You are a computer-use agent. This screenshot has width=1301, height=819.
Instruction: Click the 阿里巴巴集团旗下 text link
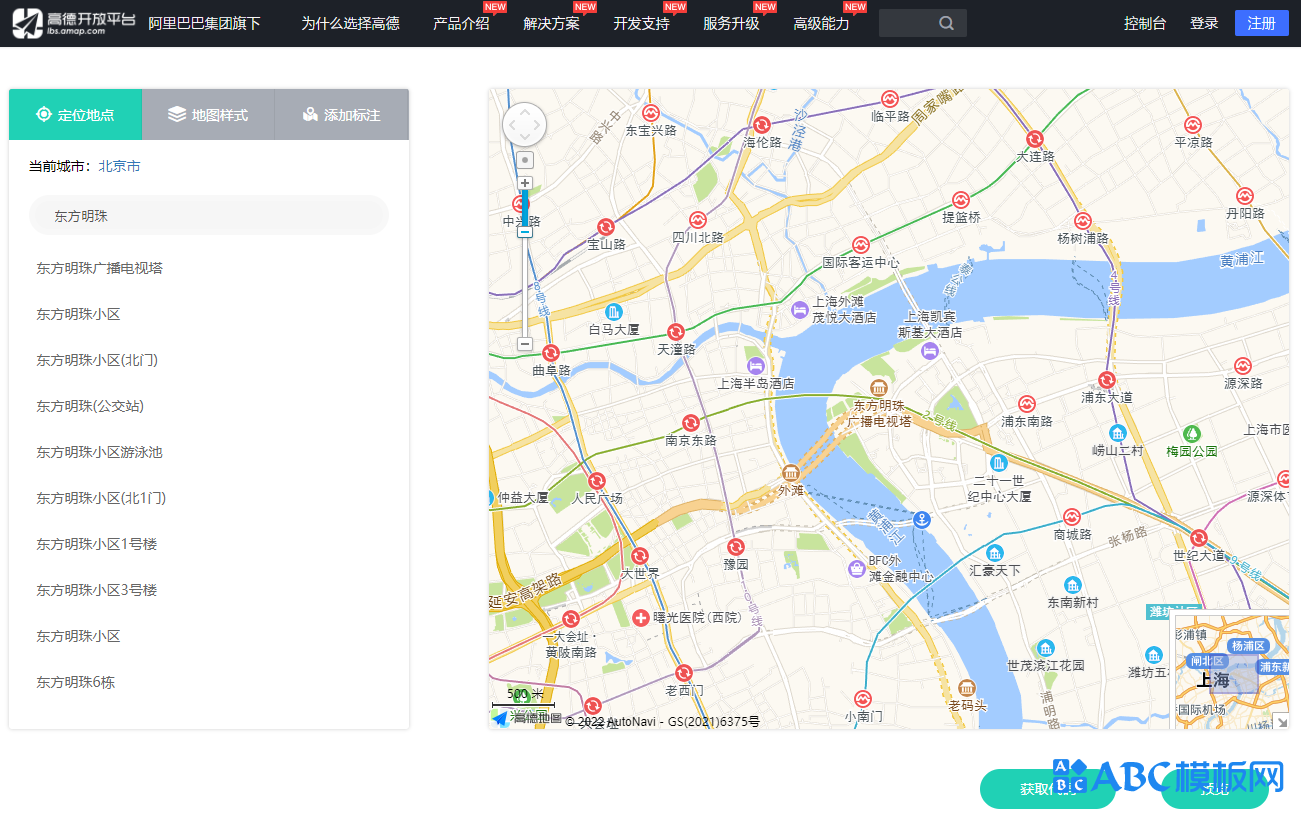tap(204, 23)
